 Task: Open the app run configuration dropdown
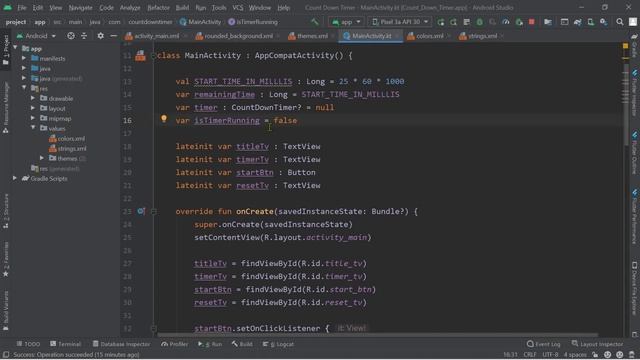tap(346, 22)
